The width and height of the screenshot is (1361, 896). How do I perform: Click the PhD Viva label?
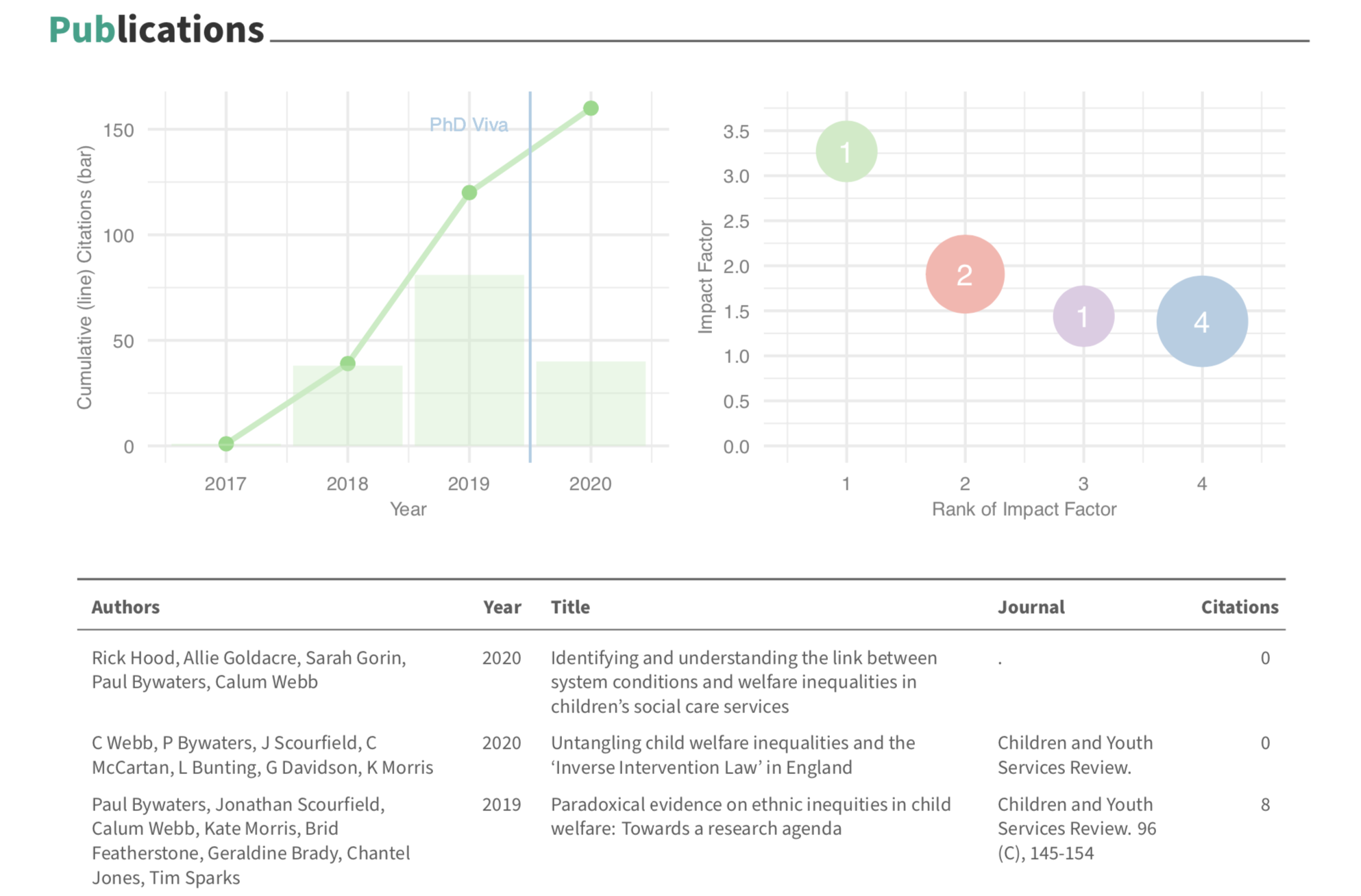[469, 125]
